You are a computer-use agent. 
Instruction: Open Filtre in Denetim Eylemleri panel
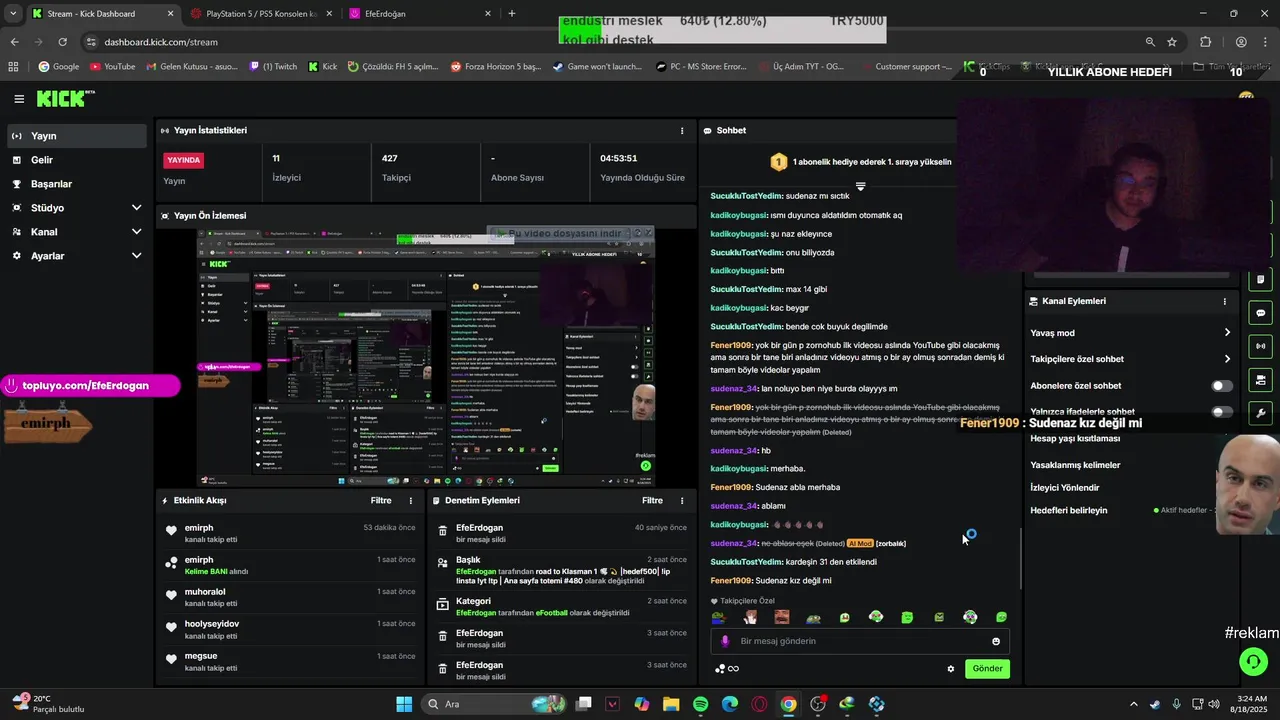tap(653, 501)
